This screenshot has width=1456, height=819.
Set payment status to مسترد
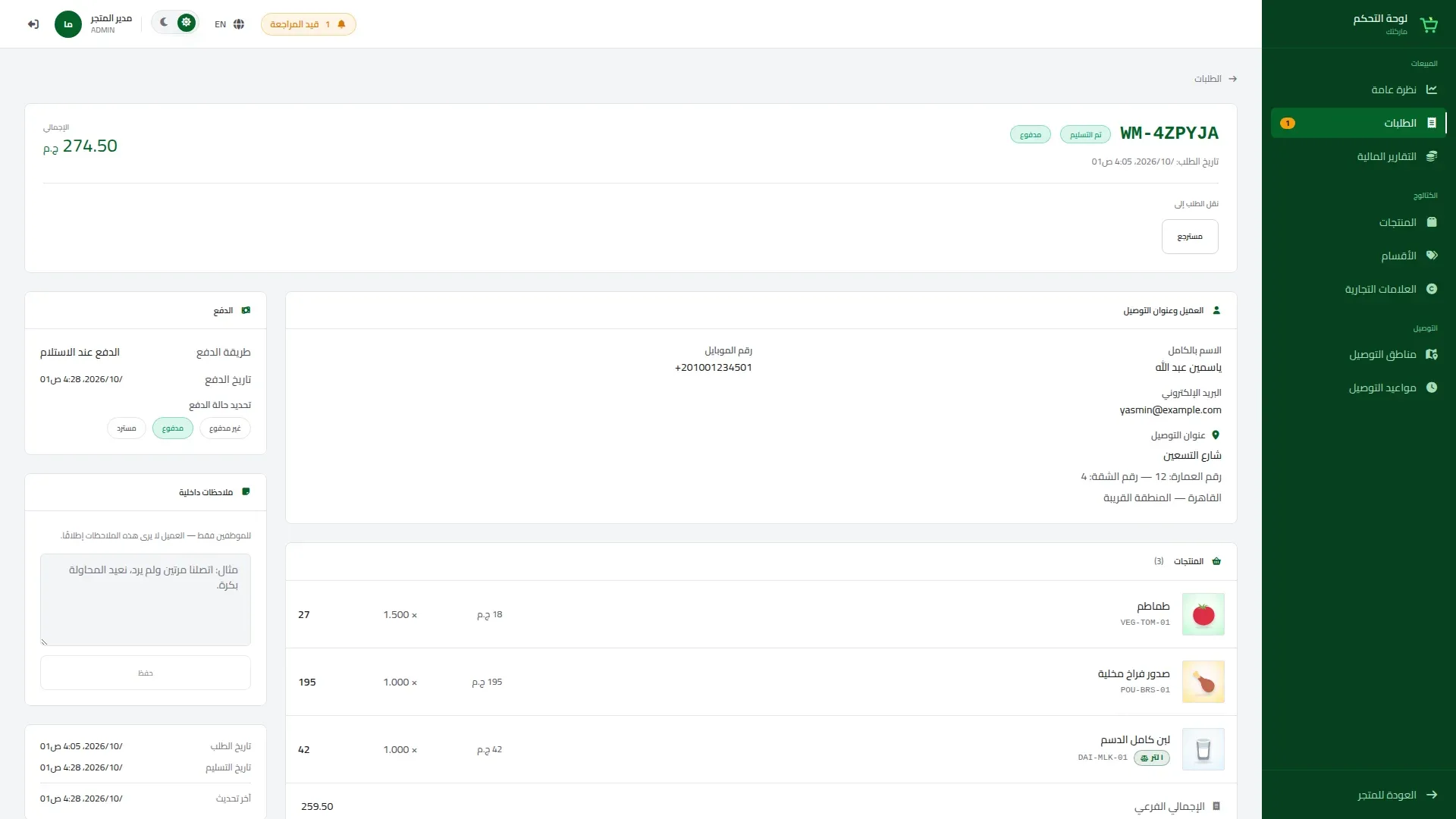(127, 428)
